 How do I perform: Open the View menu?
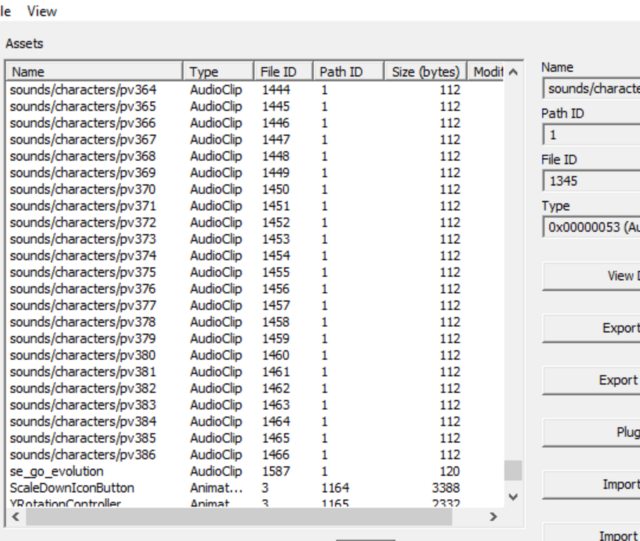[x=42, y=12]
